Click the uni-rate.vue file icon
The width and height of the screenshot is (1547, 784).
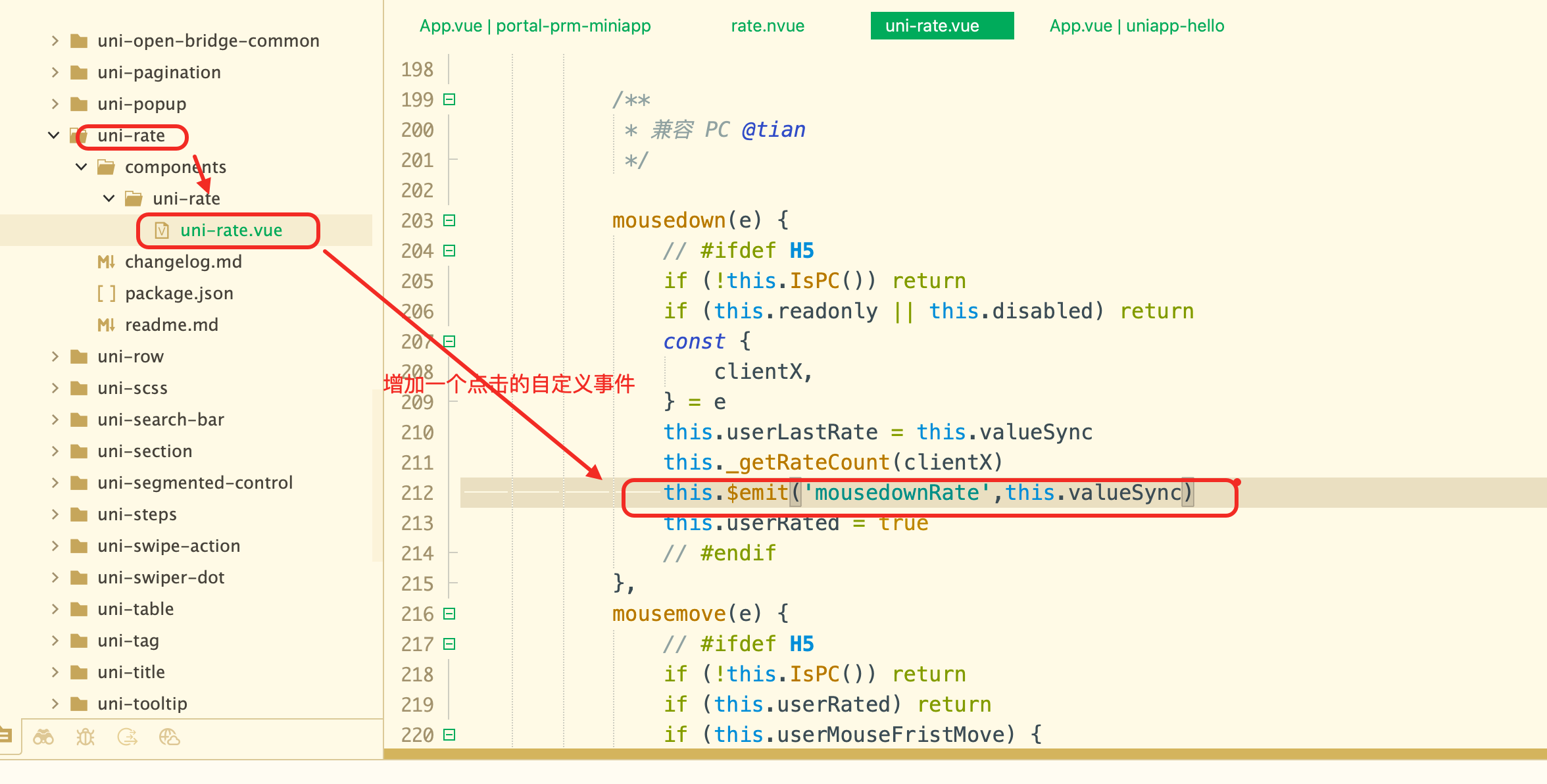[x=162, y=230]
